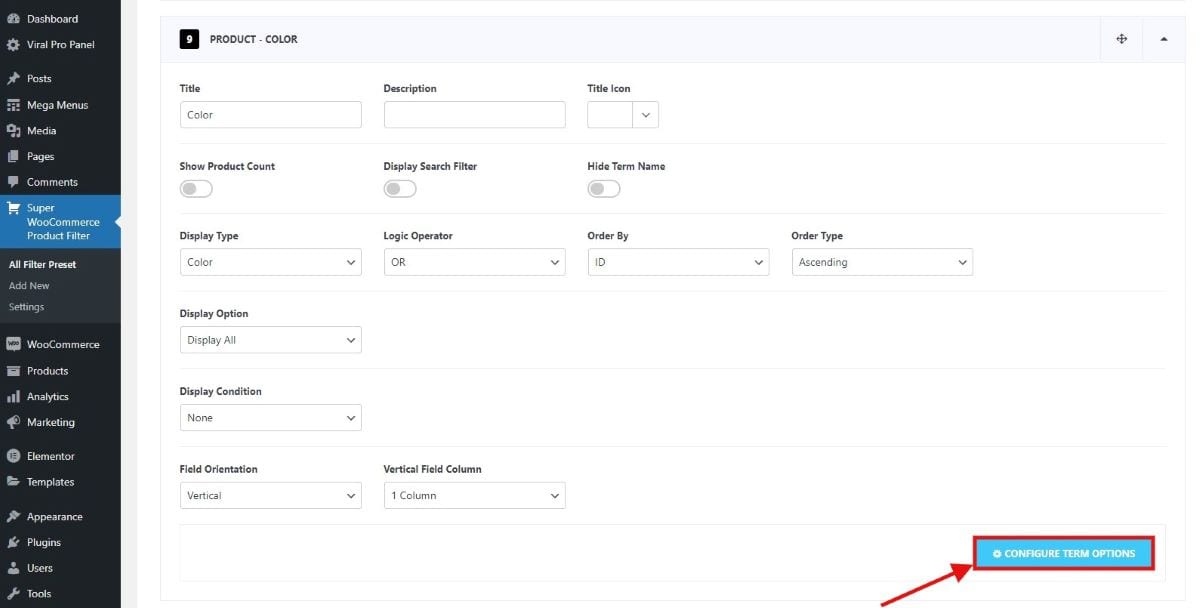Click the Products box icon
1200x608 pixels.
click(13, 371)
